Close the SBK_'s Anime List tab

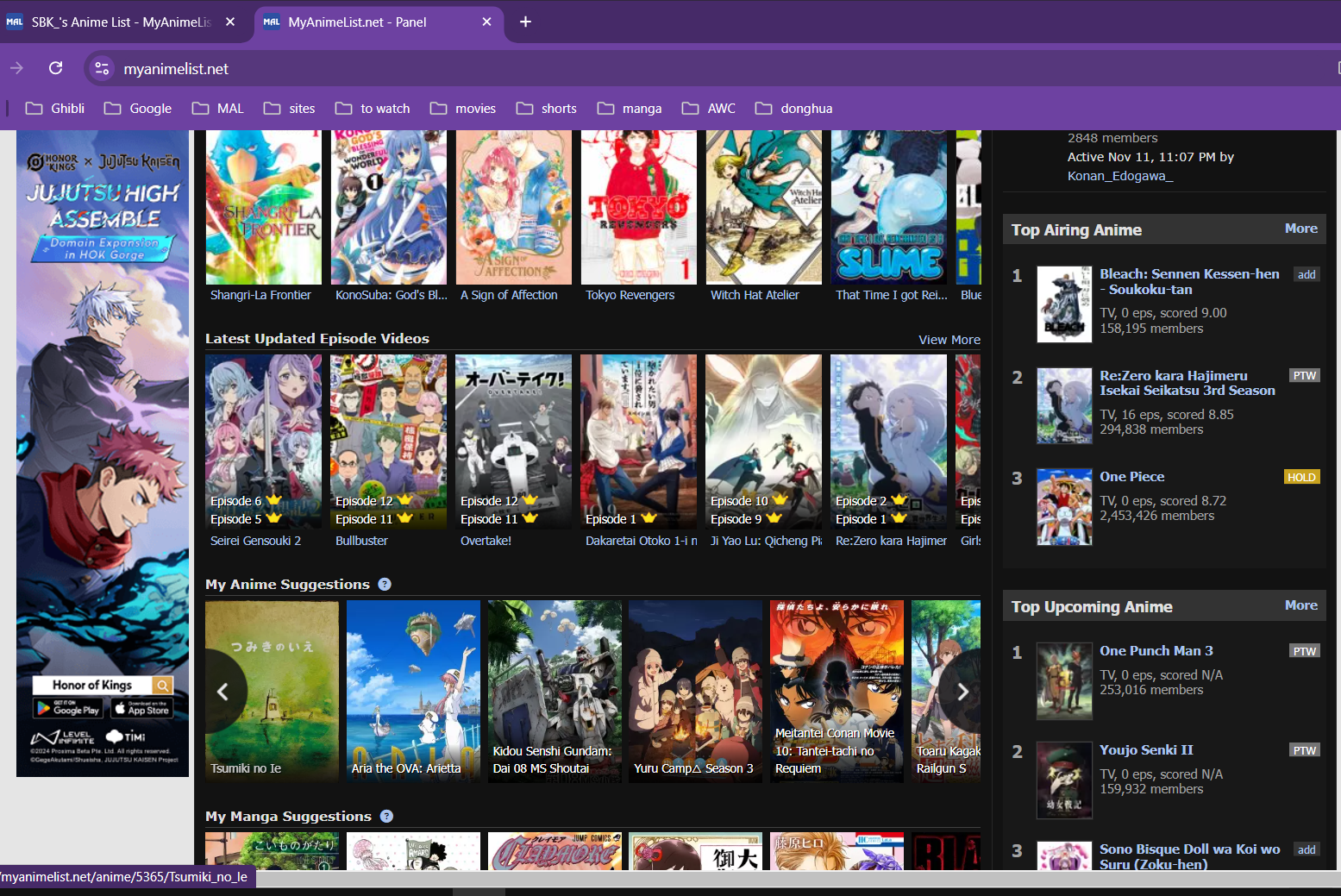pos(230,22)
